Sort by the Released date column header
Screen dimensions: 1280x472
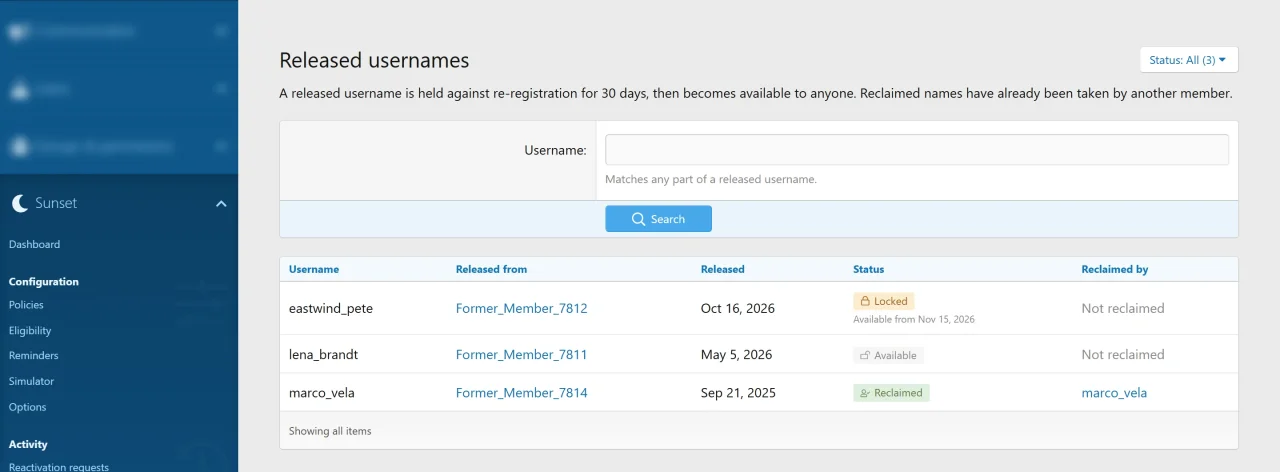click(x=722, y=269)
